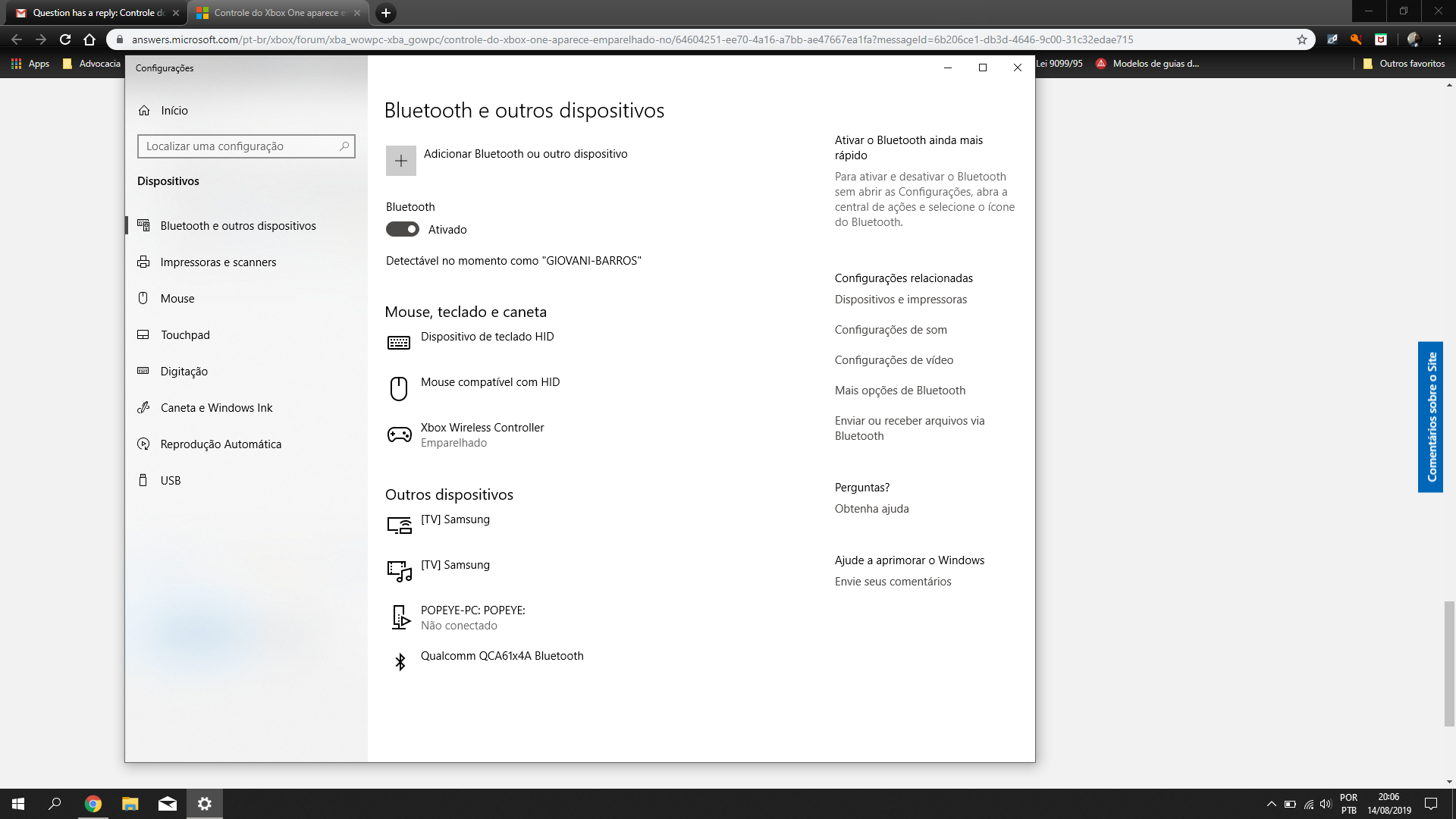Open Apps bookmarks shortcut
1456x819 pixels.
(x=30, y=64)
